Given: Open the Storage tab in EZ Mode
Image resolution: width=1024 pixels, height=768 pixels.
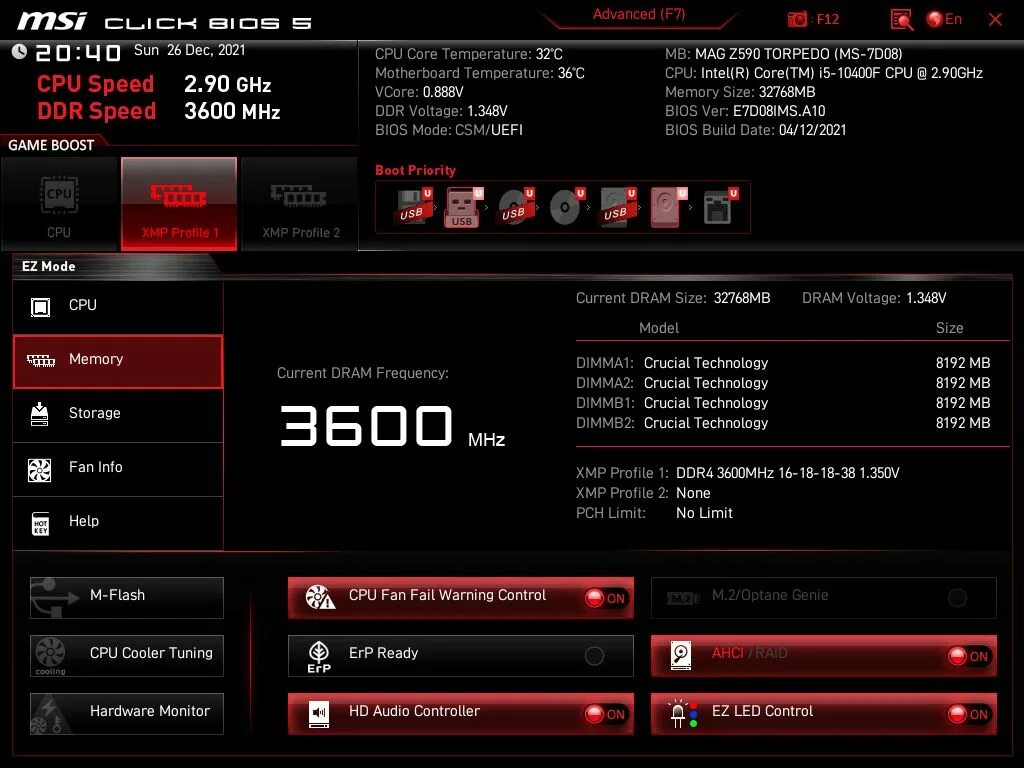Looking at the screenshot, I should pos(118,415).
